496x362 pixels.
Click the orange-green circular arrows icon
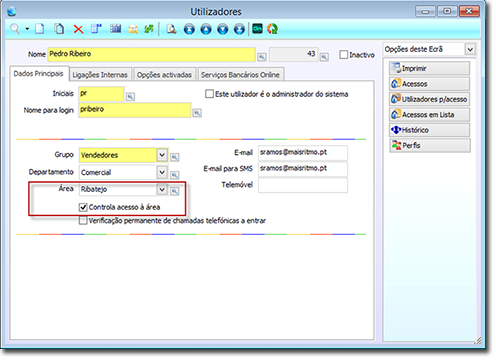coord(272,29)
